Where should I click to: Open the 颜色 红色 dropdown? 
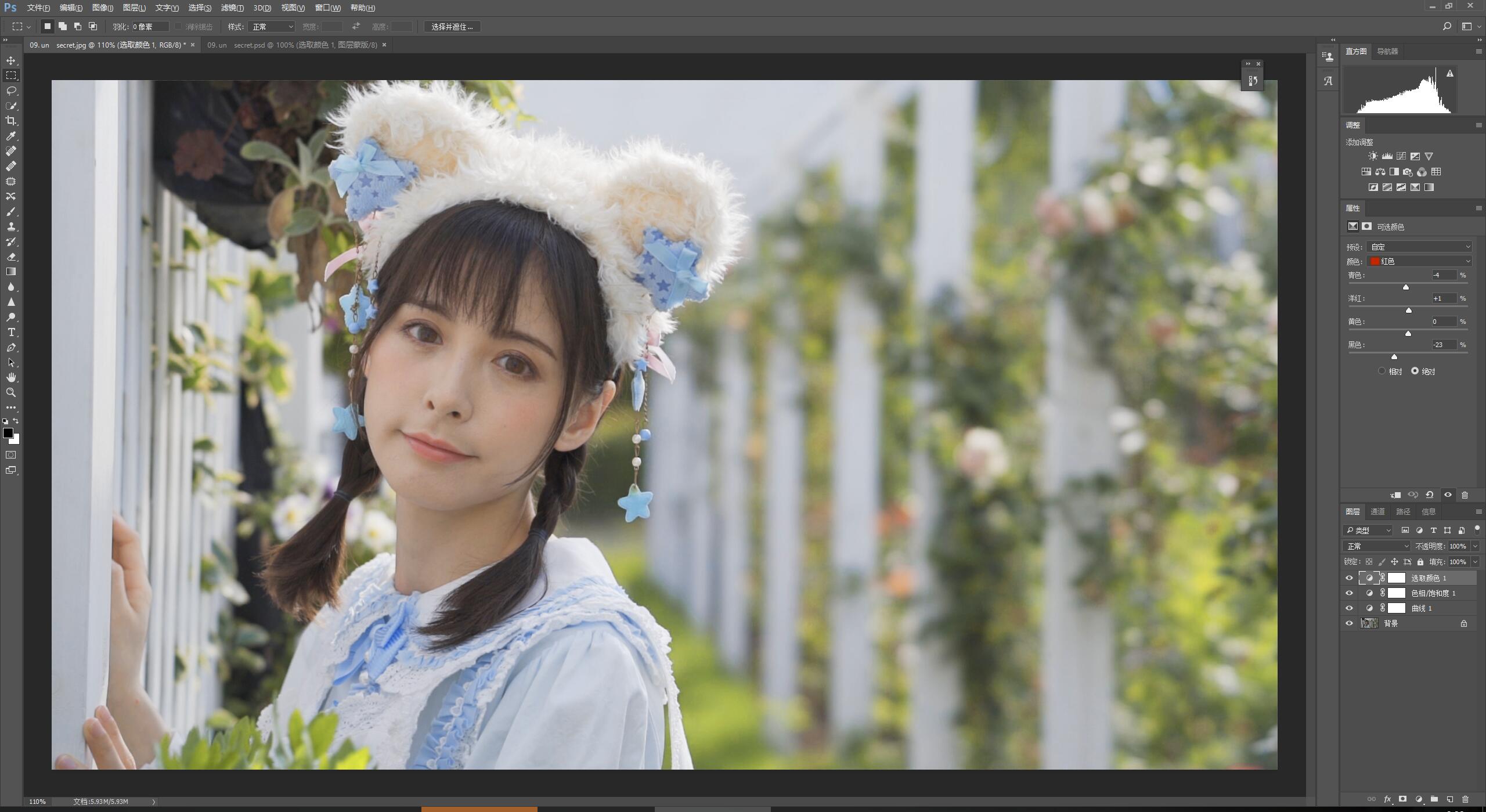point(1419,261)
